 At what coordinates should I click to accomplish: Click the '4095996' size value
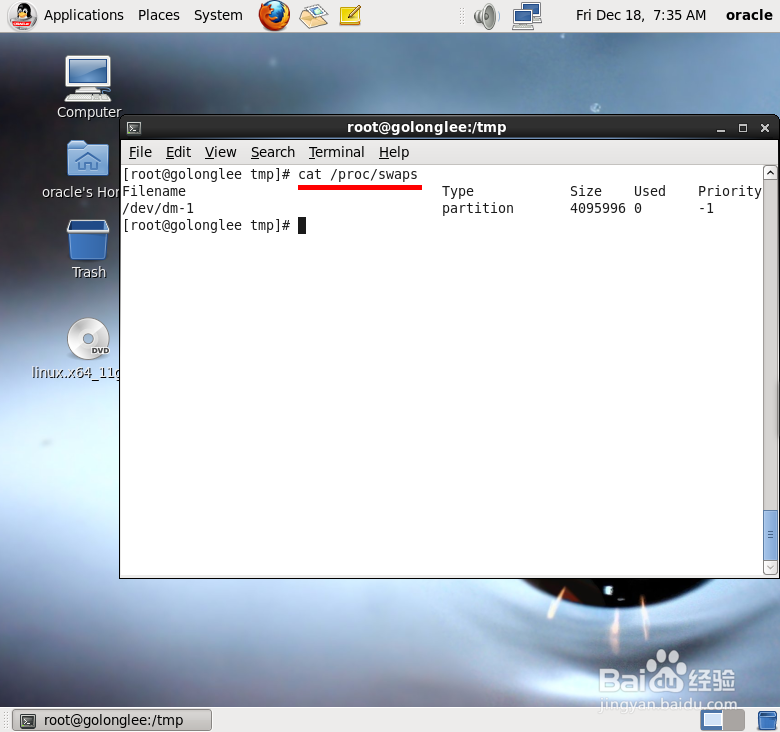[x=597, y=208]
